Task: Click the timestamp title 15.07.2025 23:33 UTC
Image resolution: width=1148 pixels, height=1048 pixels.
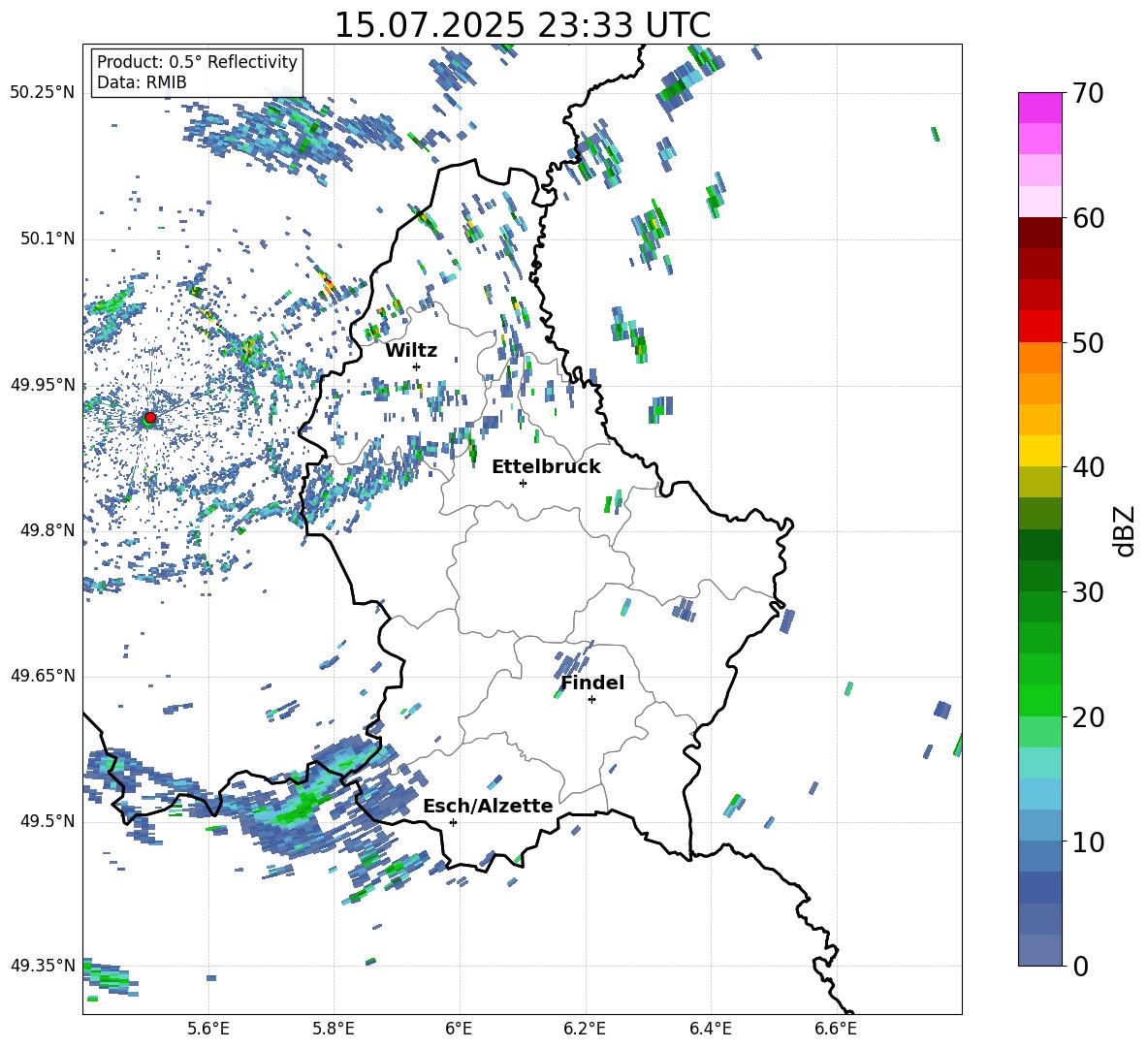Action: (522, 25)
